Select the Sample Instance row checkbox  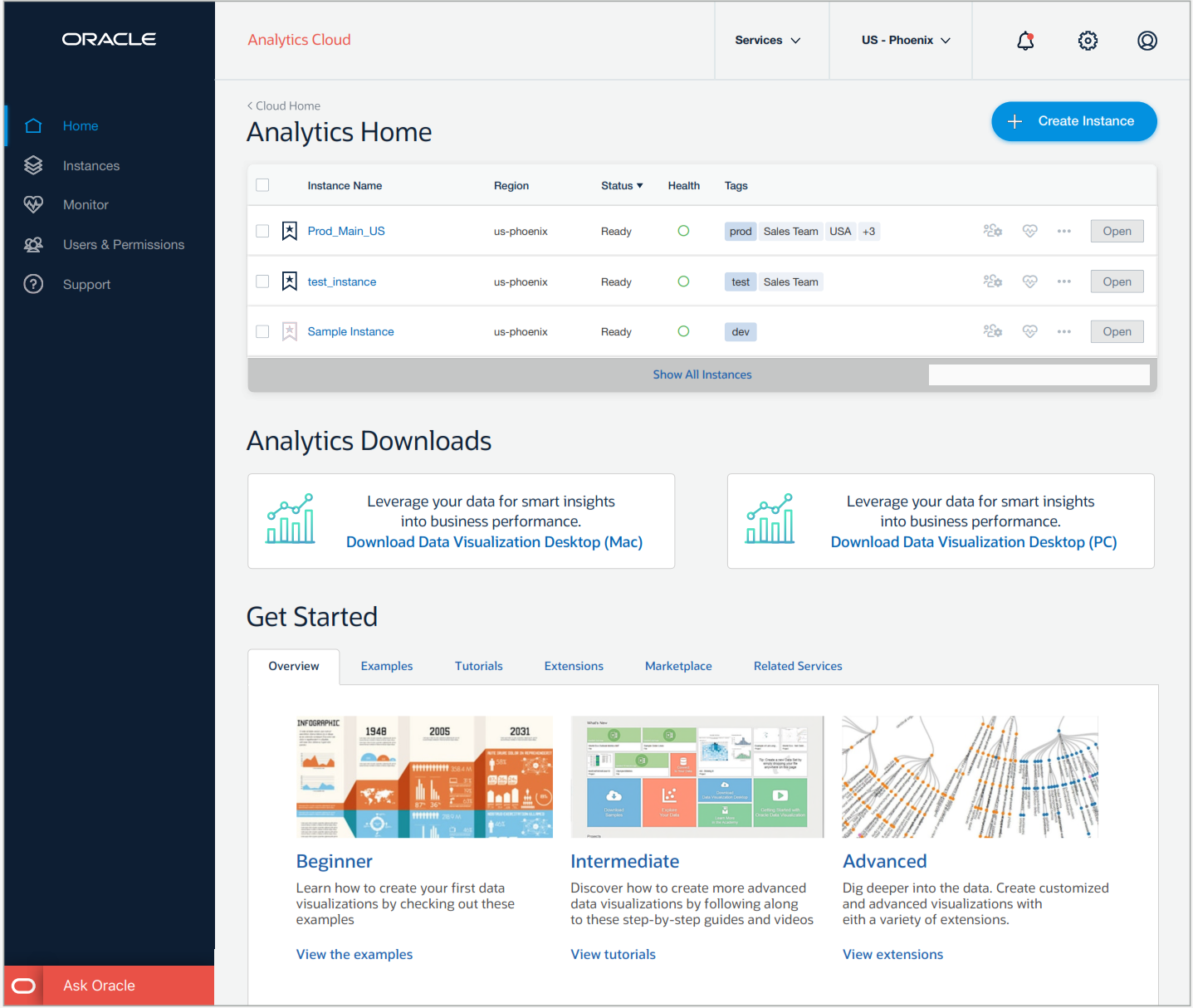coord(262,331)
